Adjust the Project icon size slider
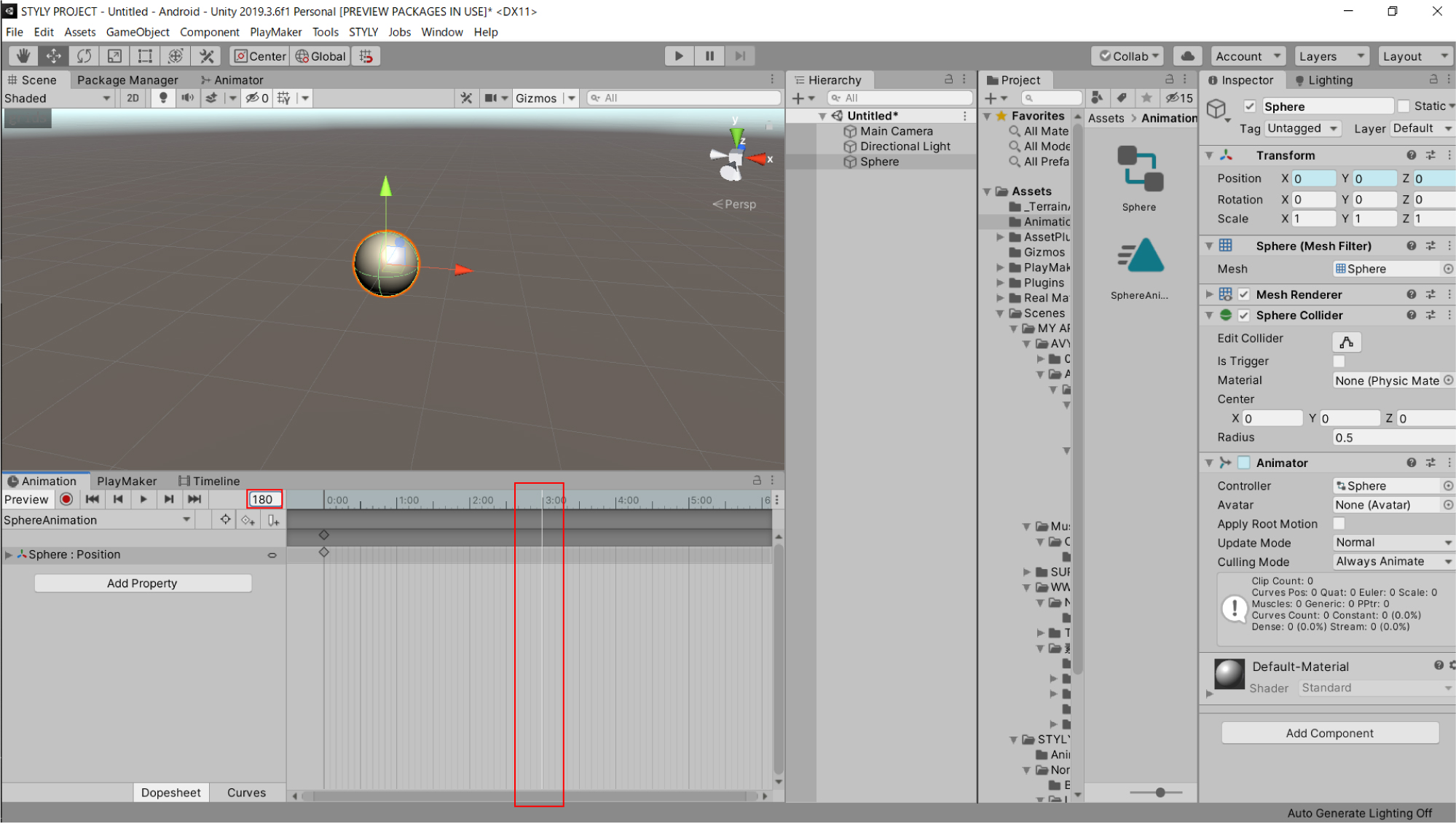The image size is (1456, 824). click(x=1160, y=792)
